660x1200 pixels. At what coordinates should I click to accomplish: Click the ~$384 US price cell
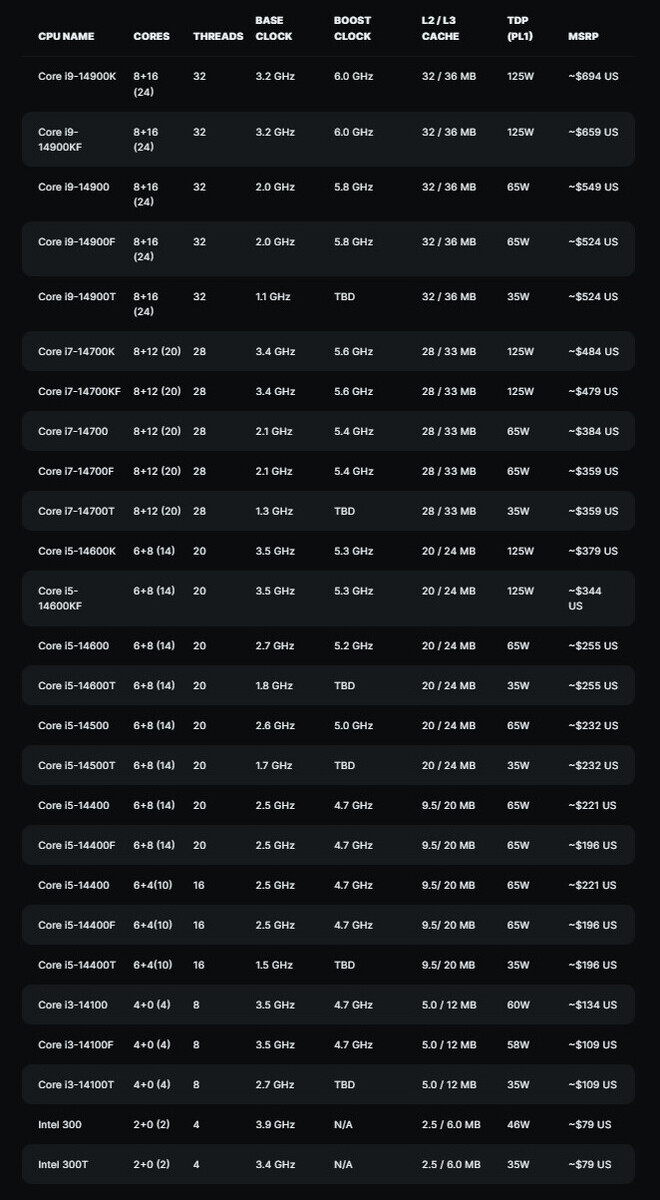point(593,431)
